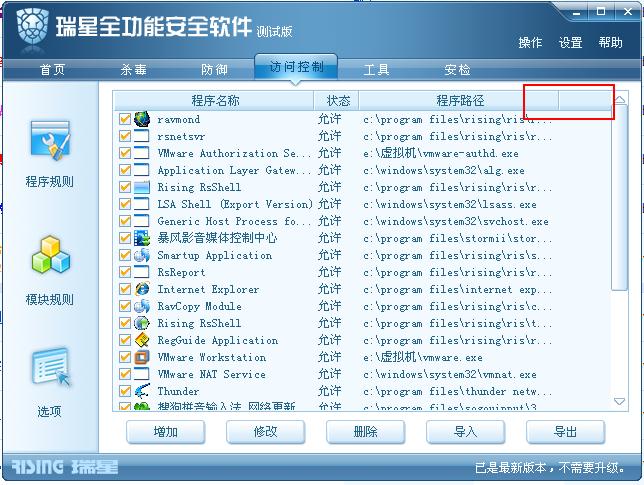Viewport: 644px width, 485px height.
Task: Select path c:\windows\system32\vmnat.exe
Action: click(450, 374)
